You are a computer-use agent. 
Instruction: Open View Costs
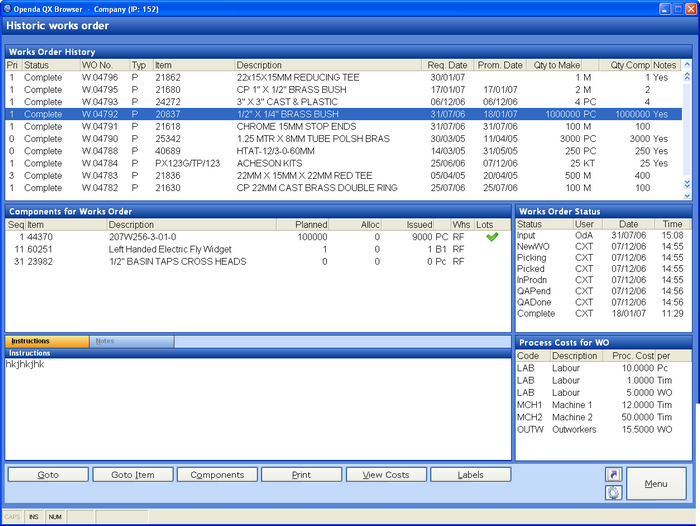tap(386, 475)
